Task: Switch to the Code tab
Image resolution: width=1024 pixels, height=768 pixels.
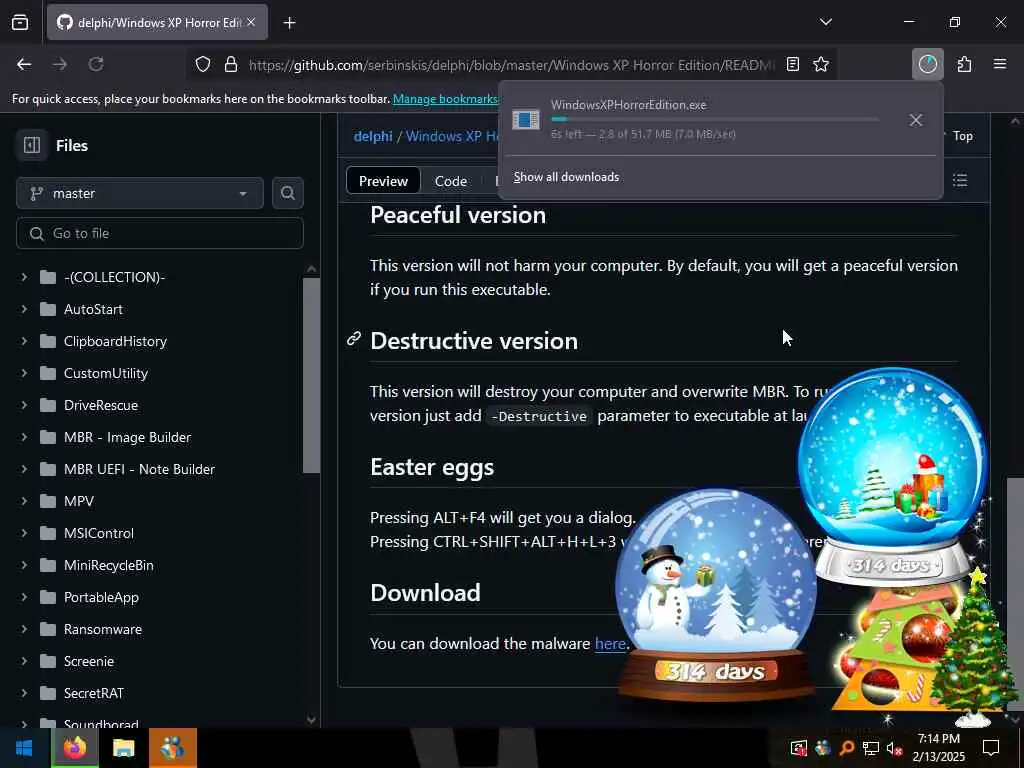Action: click(x=451, y=181)
